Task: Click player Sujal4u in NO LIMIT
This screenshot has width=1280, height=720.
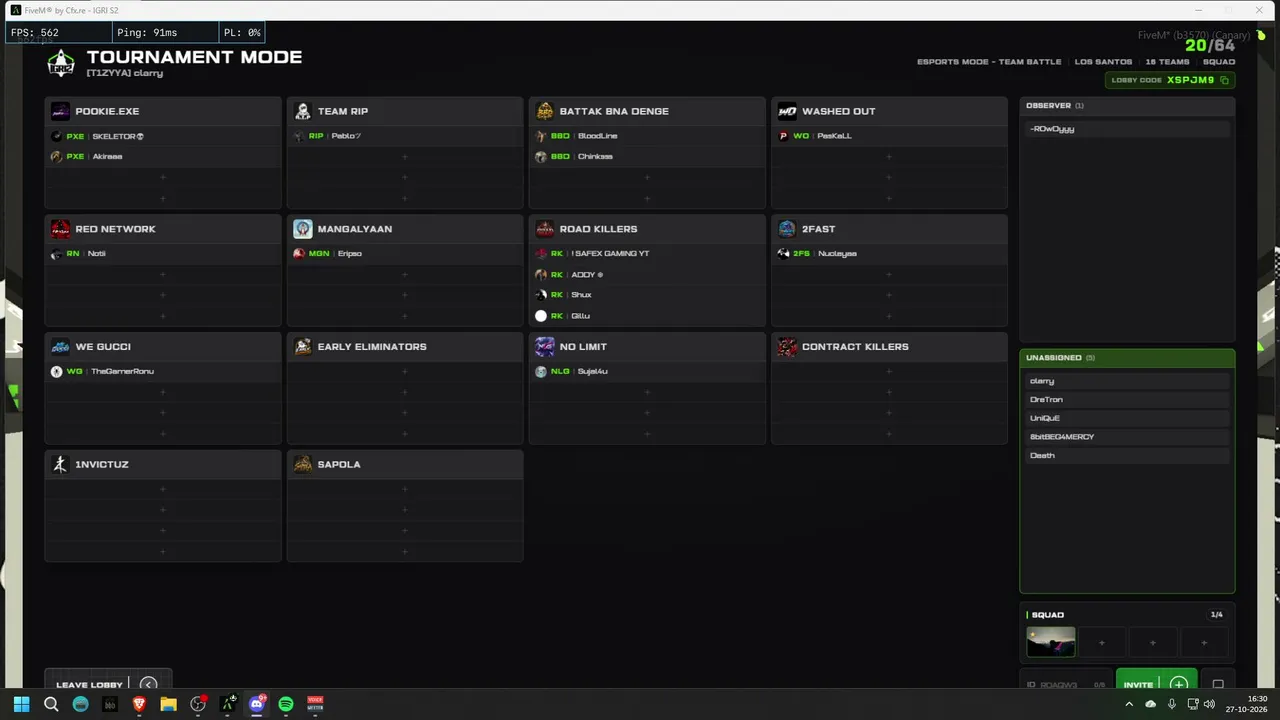Action: [x=647, y=371]
